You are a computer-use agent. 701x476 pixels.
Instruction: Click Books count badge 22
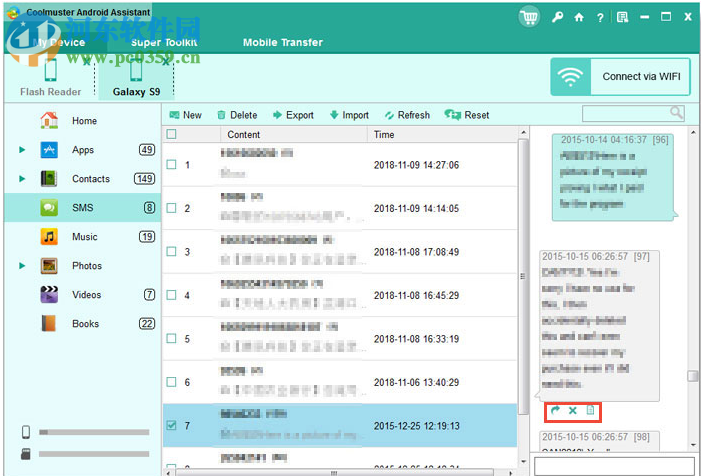click(147, 323)
